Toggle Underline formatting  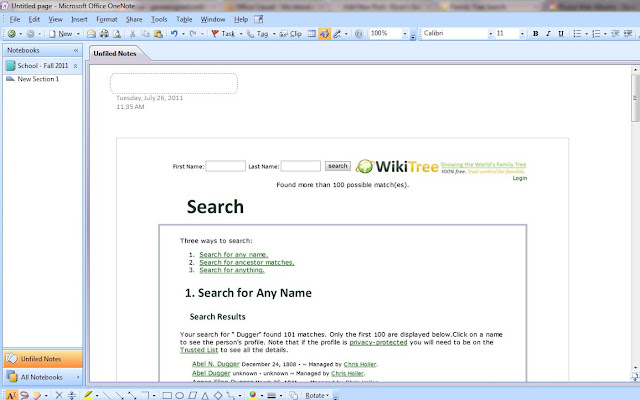pyautogui.click(x=561, y=34)
